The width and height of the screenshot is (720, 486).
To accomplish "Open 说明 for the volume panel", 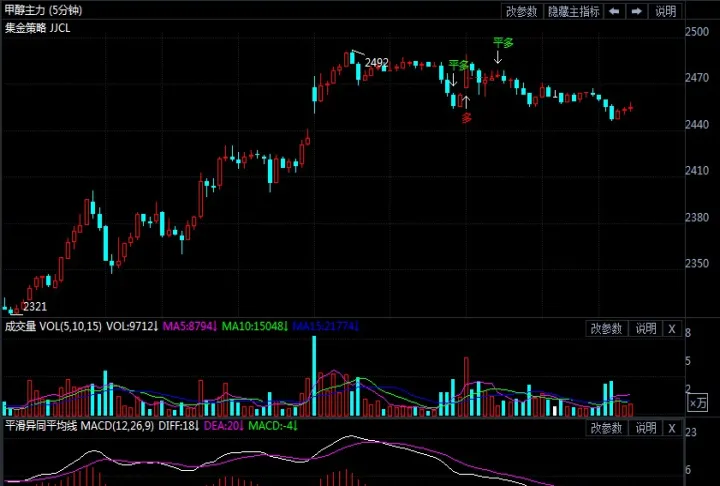I will click(645, 328).
